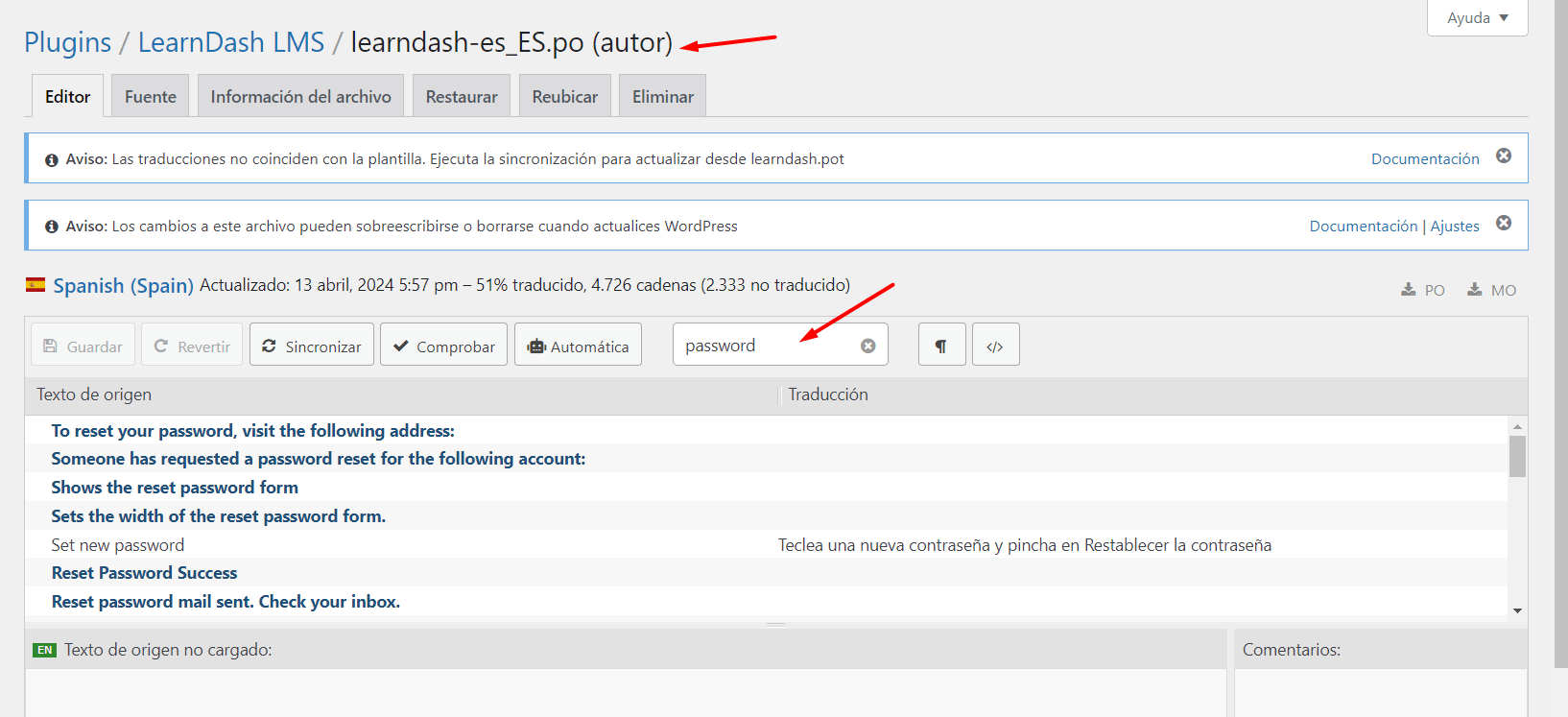The width and height of the screenshot is (1568, 717).
Task: Go to the Plugins breadcrumb link
Action: (x=67, y=42)
